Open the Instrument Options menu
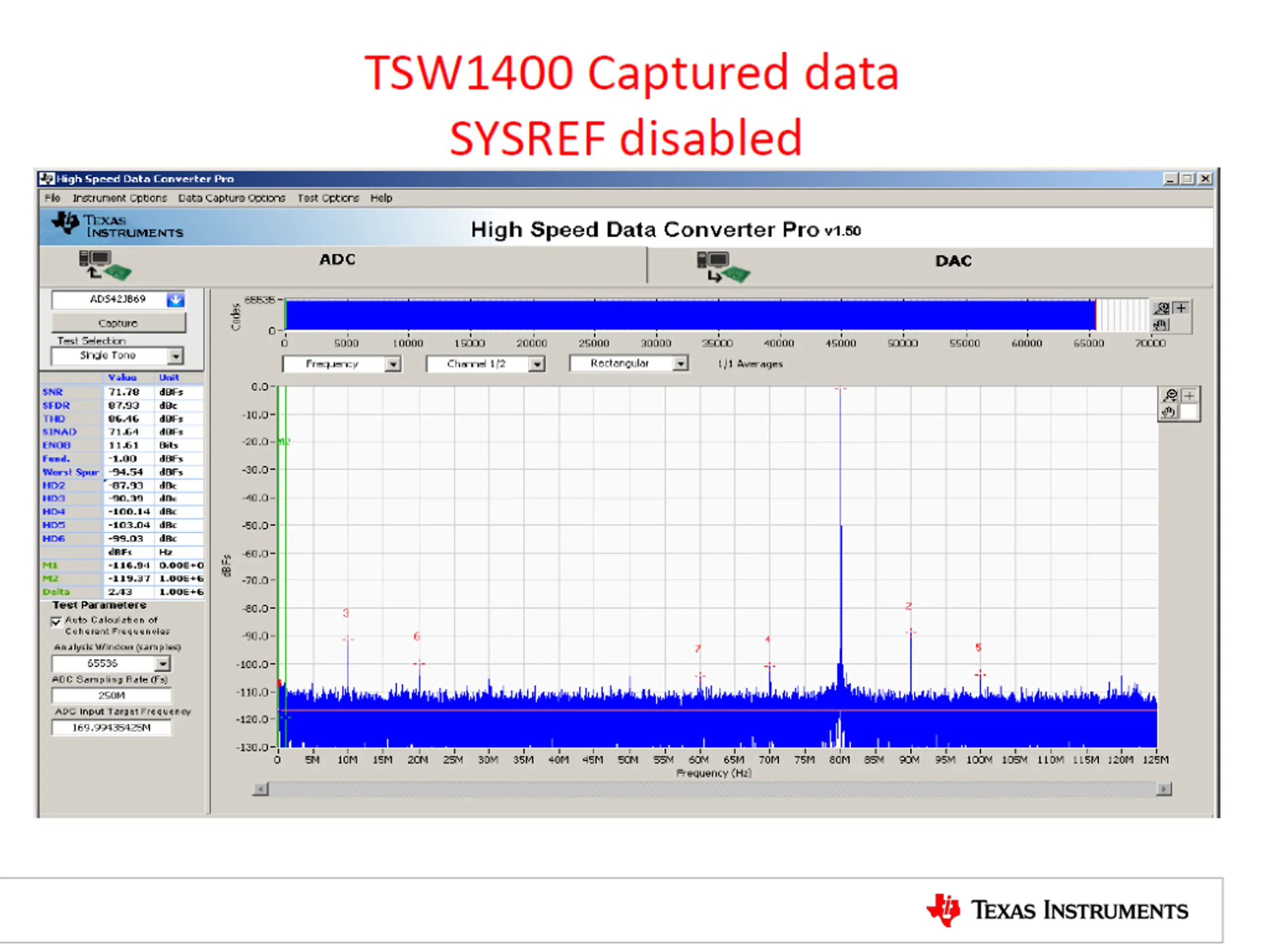Image resolution: width=1270 pixels, height=952 pixels. coord(120,198)
